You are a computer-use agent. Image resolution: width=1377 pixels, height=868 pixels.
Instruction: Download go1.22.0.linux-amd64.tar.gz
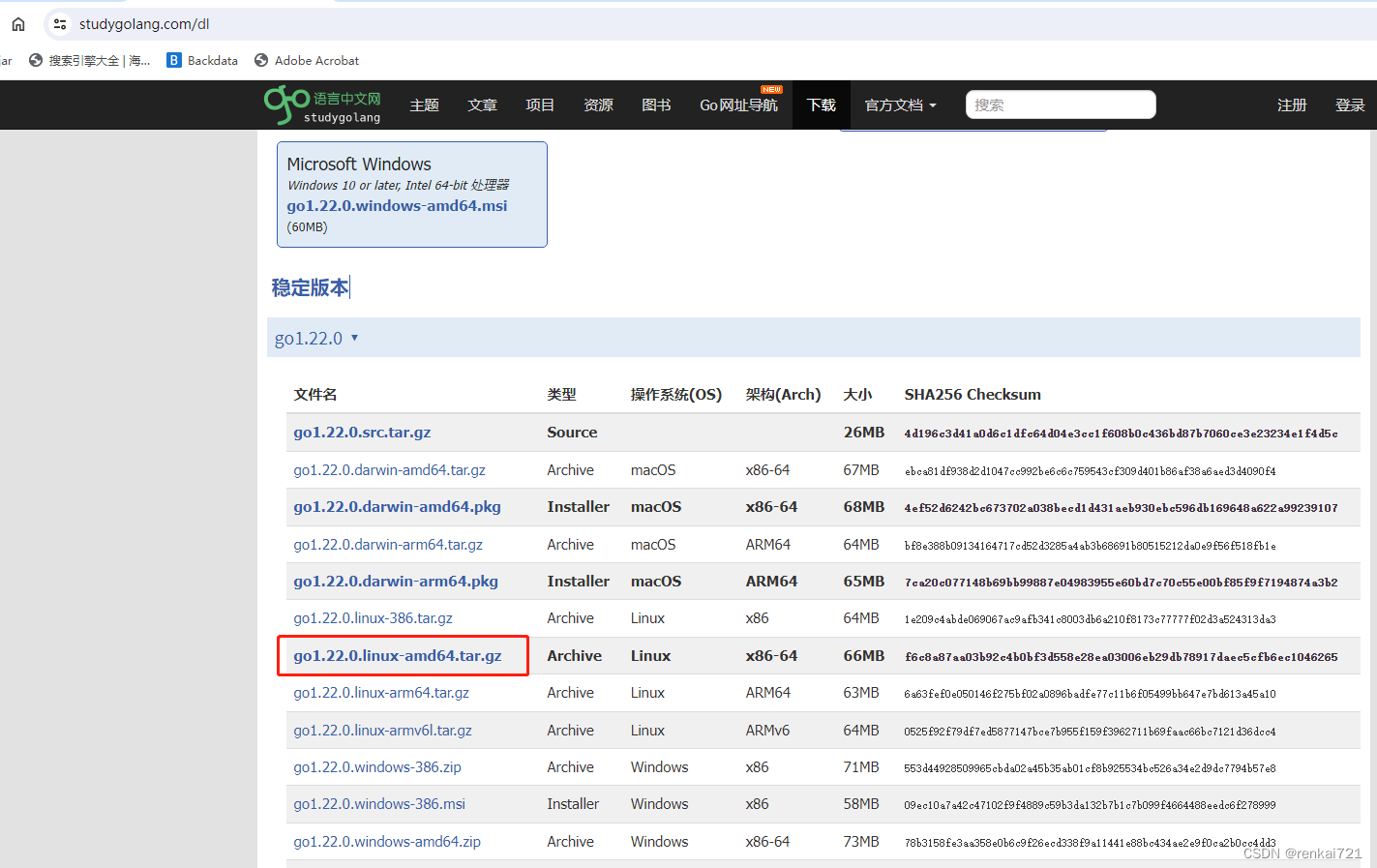398,655
